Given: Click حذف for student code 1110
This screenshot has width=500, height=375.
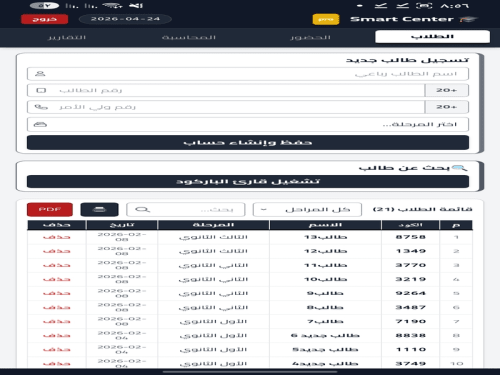Looking at the screenshot, I should pos(57,349).
